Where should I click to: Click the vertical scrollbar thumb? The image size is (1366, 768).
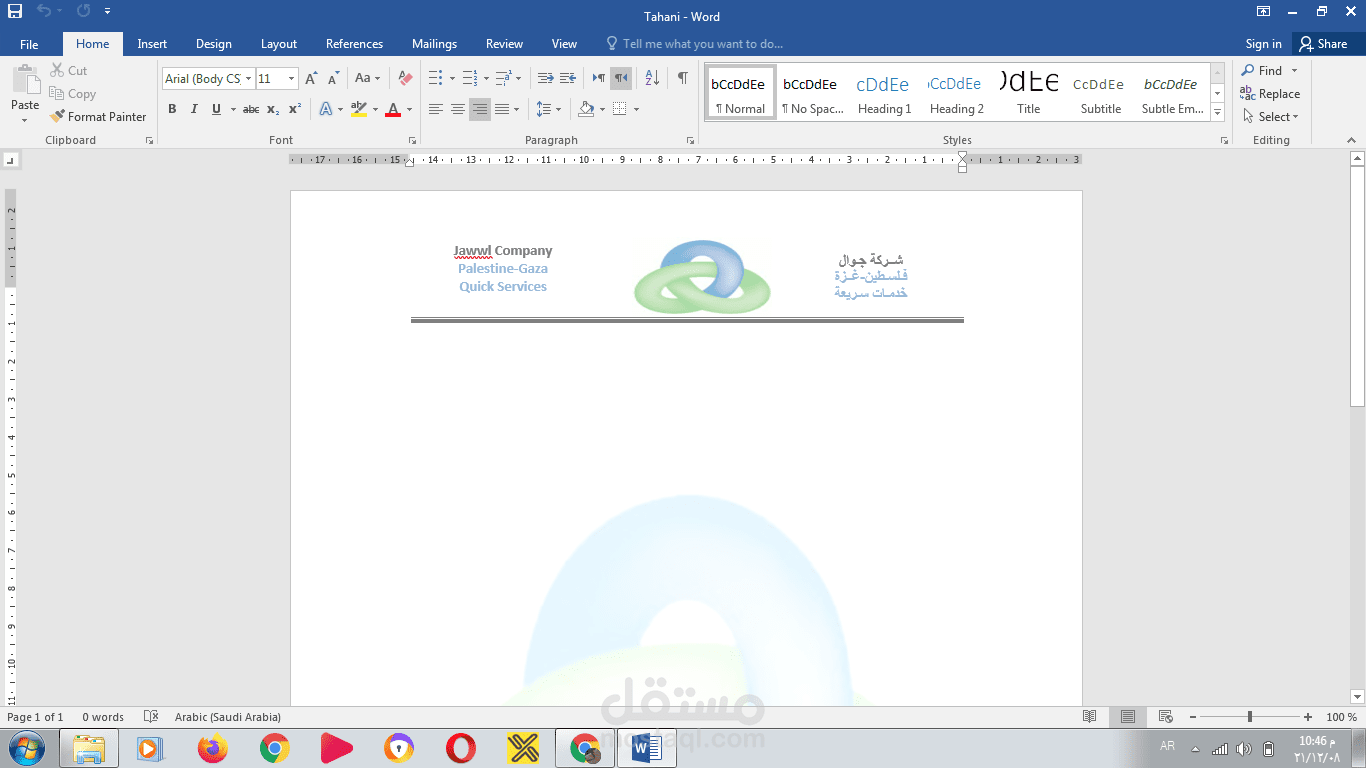(1357, 286)
